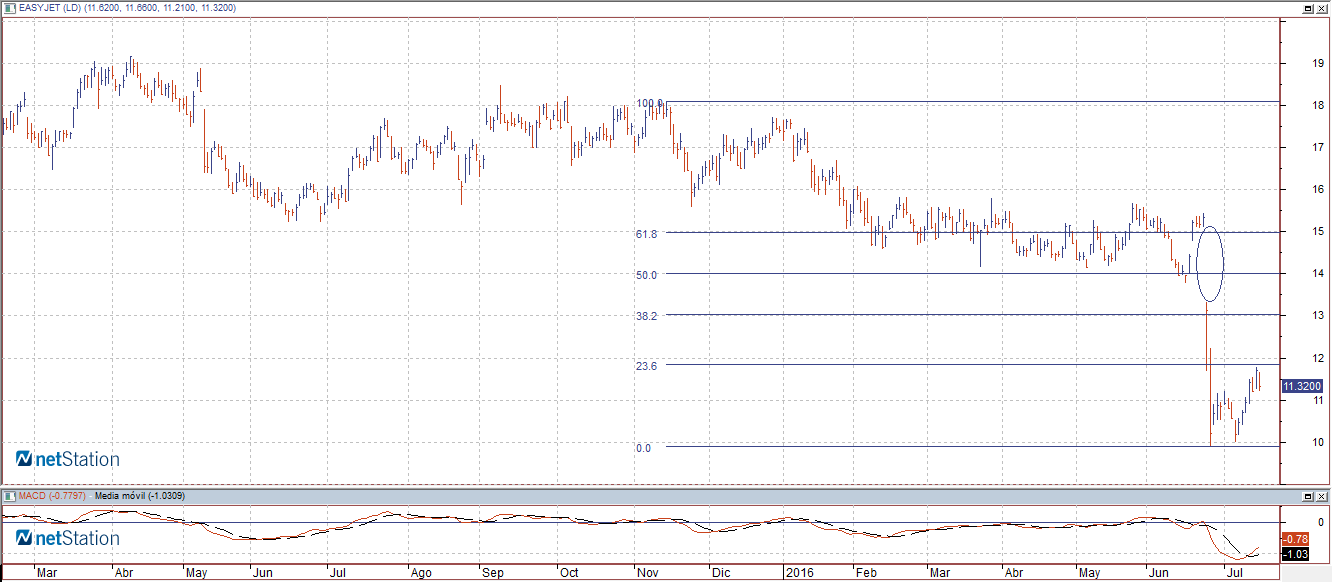Viewport: 1332px width, 582px height.
Task: Click the 19 price axis label
Action: click(x=1317, y=63)
